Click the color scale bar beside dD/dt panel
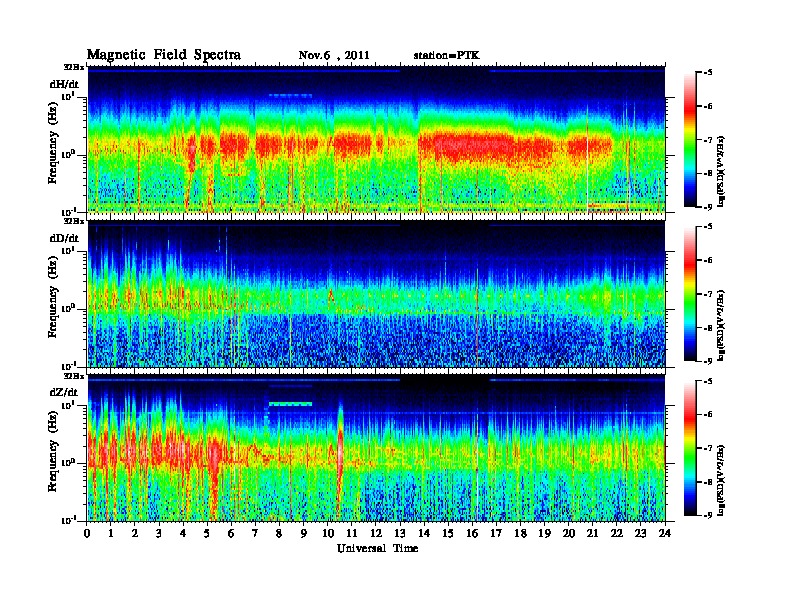Image resolution: width=792 pixels, height=612 pixels. point(690,294)
